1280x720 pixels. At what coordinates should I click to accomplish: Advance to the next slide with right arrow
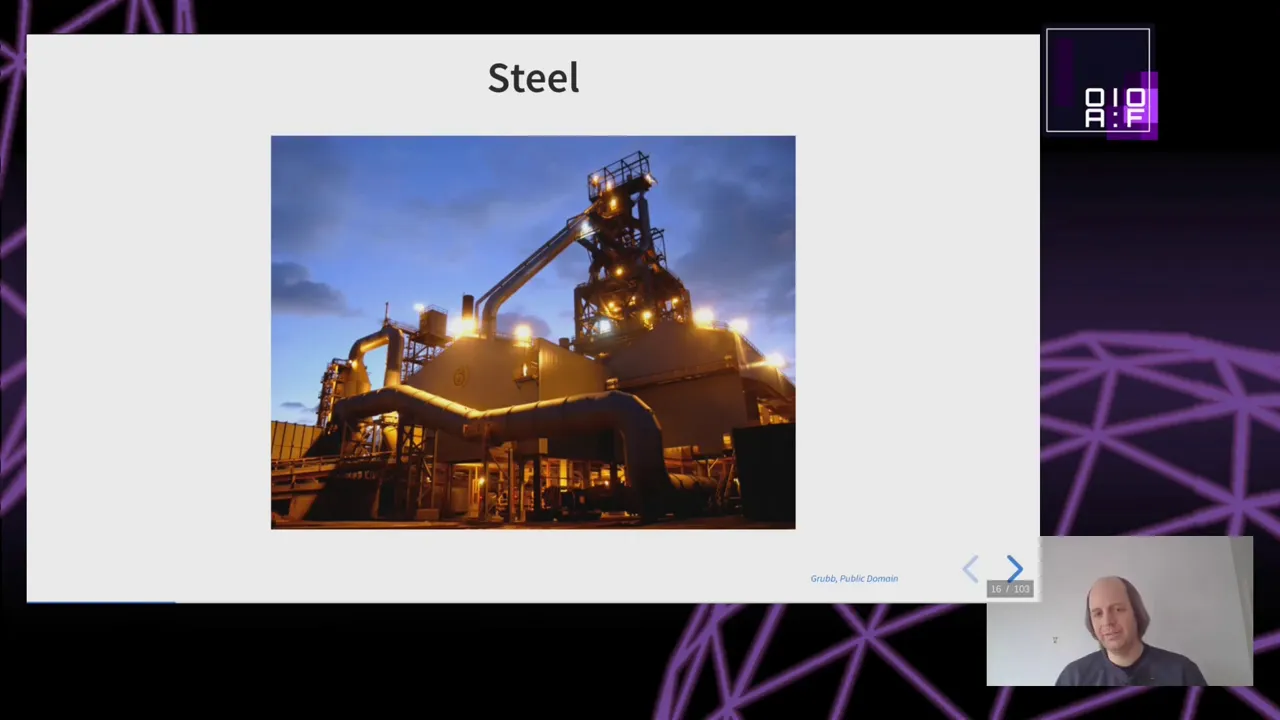(1015, 569)
